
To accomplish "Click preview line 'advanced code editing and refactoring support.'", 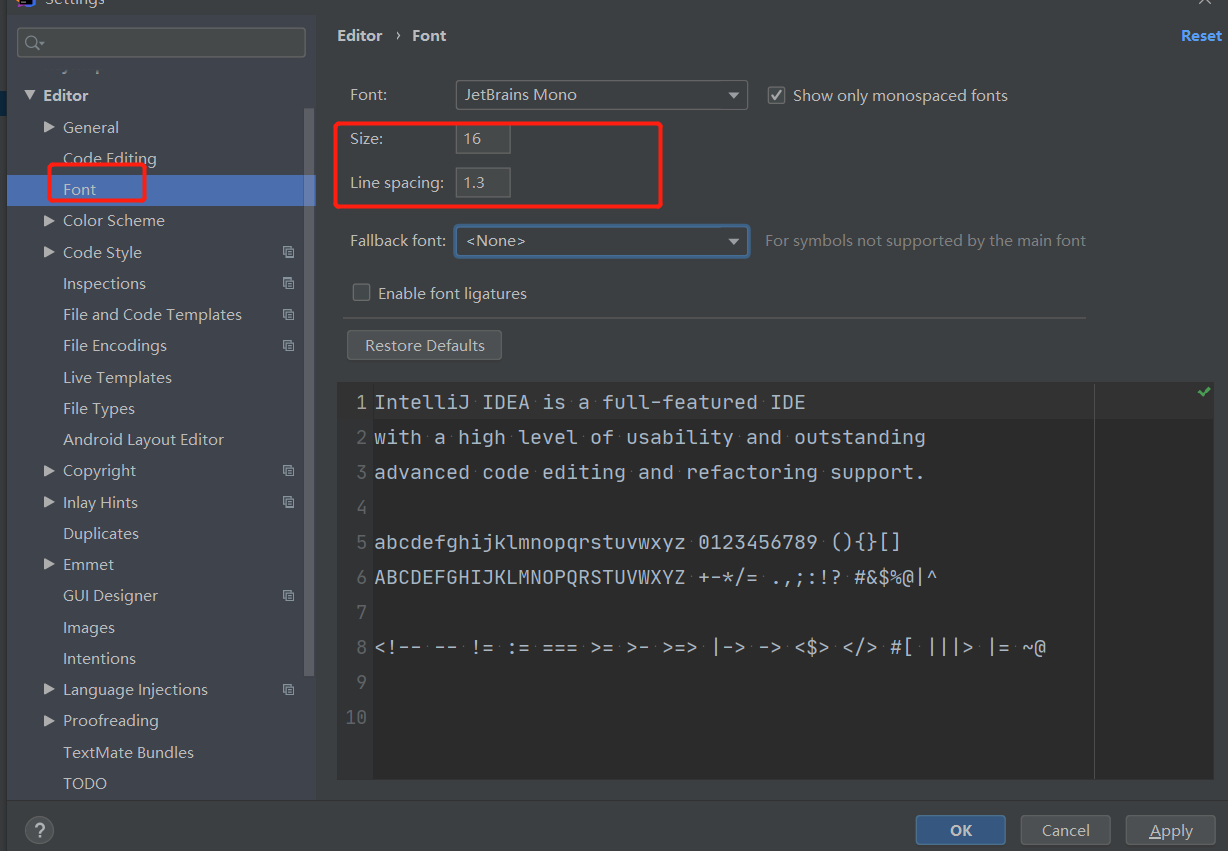I will coord(650,472).
